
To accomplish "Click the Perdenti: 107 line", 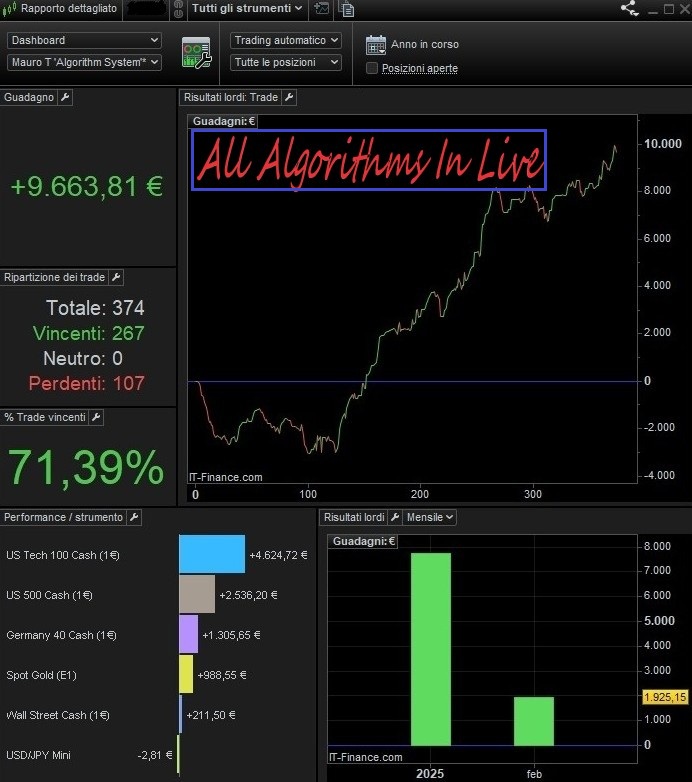I will tap(87, 384).
